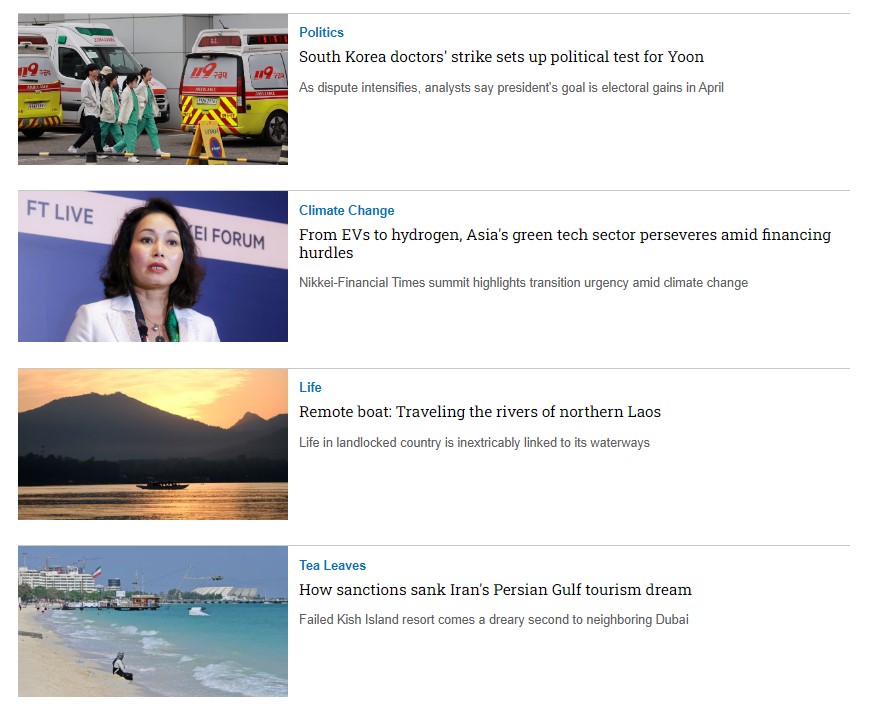Open the Life category link
Viewport: 892px width, 716px height.
point(310,387)
